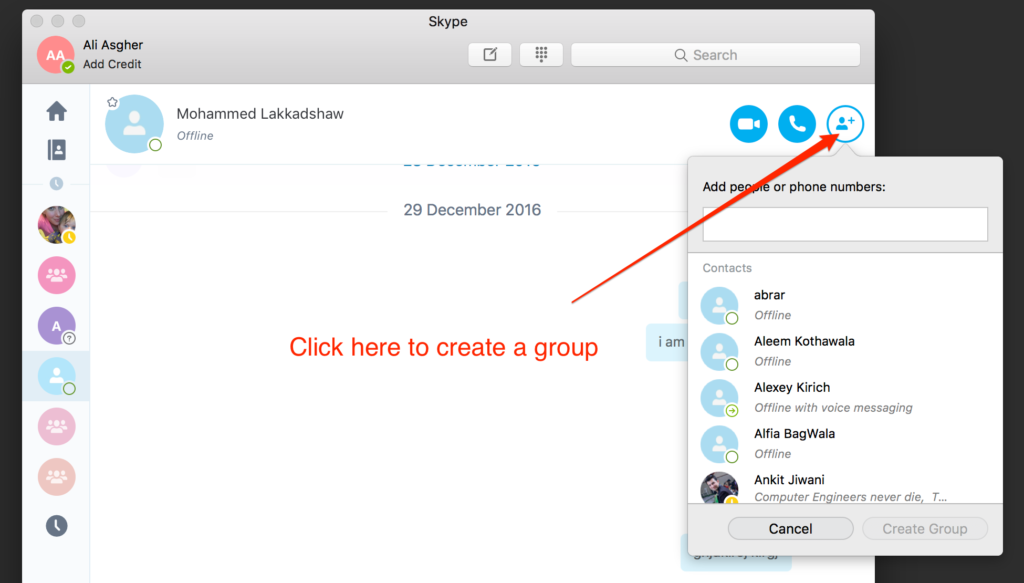Image resolution: width=1024 pixels, height=583 pixels.
Task: Click the add people icon
Action: [x=845, y=123]
